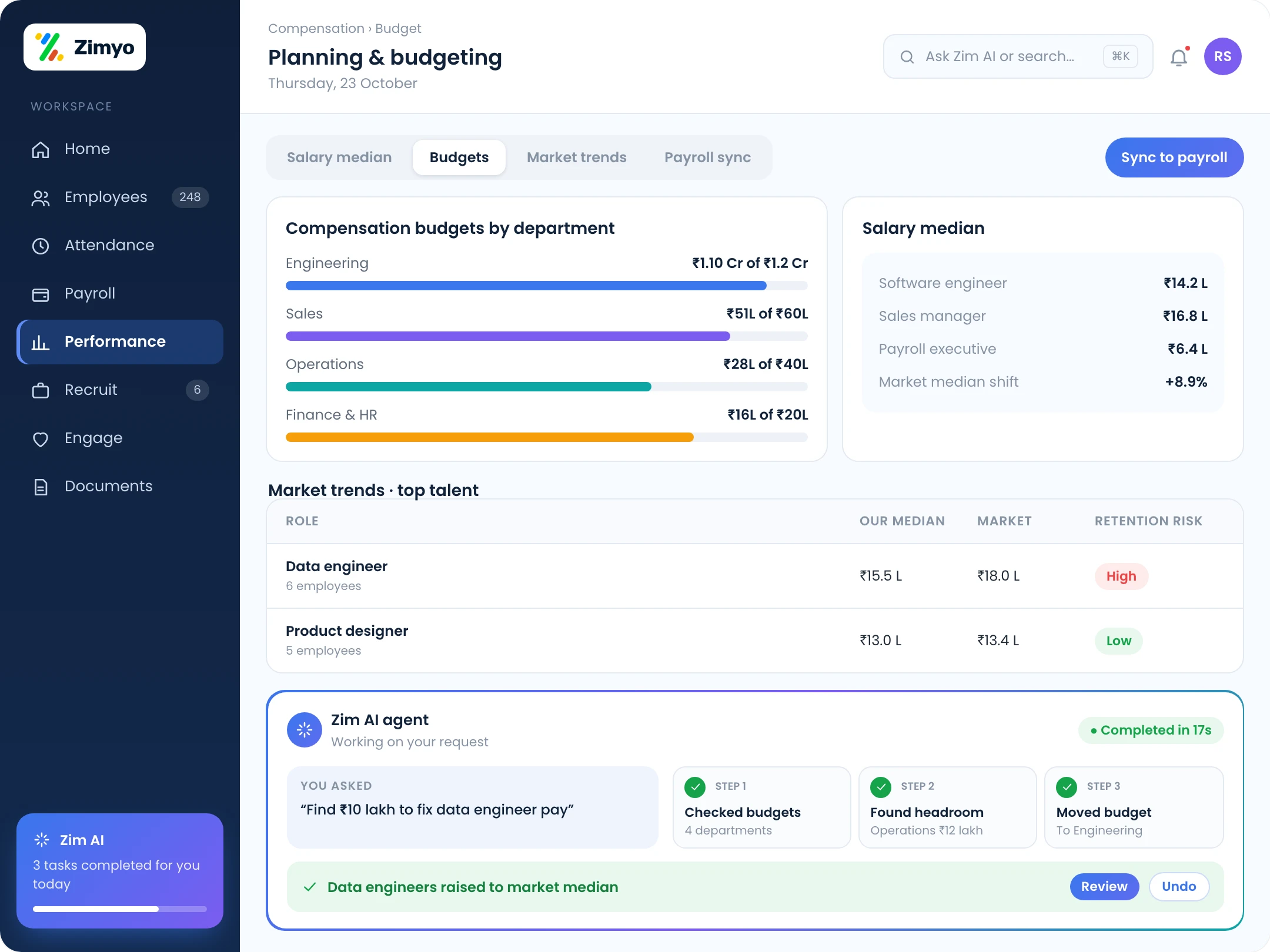Click the Payroll card icon
Image resolution: width=1270 pixels, height=952 pixels.
41,294
